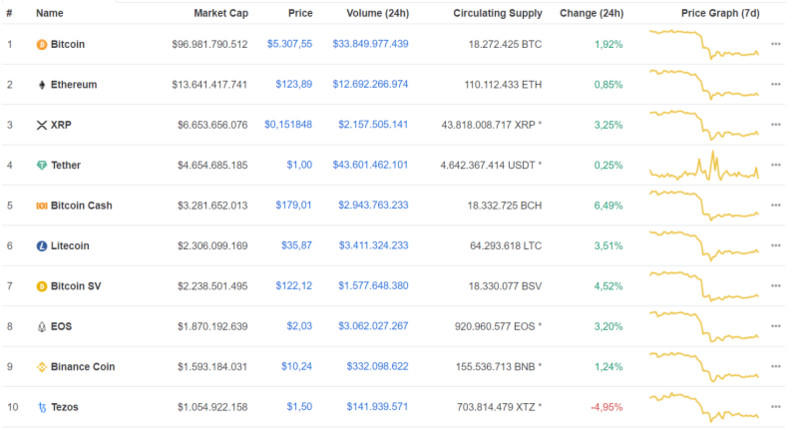Image resolution: width=798 pixels, height=430 pixels.
Task: Open Ethereum 7-day price graph
Action: [704, 85]
